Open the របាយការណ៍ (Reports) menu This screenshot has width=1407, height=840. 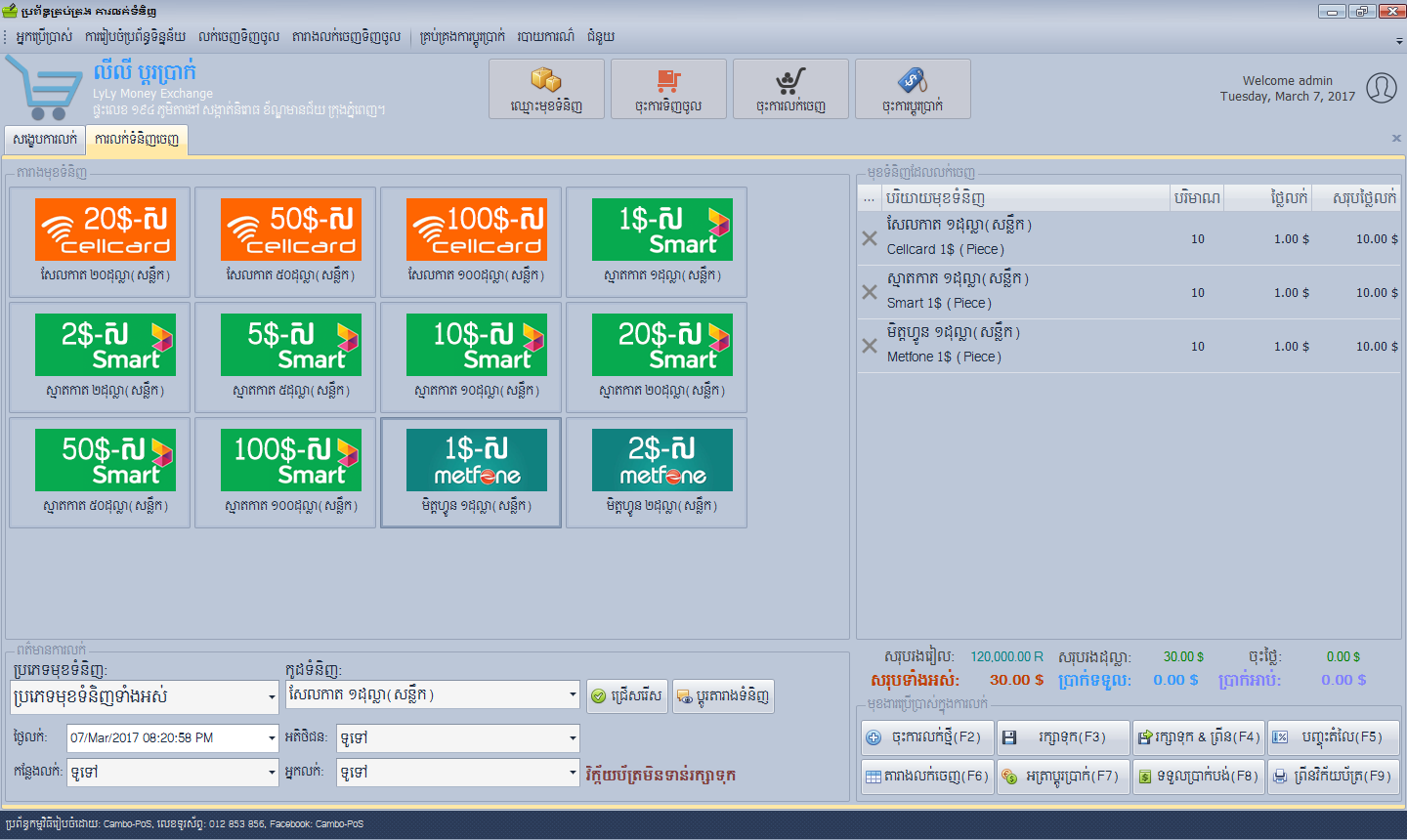(546, 37)
